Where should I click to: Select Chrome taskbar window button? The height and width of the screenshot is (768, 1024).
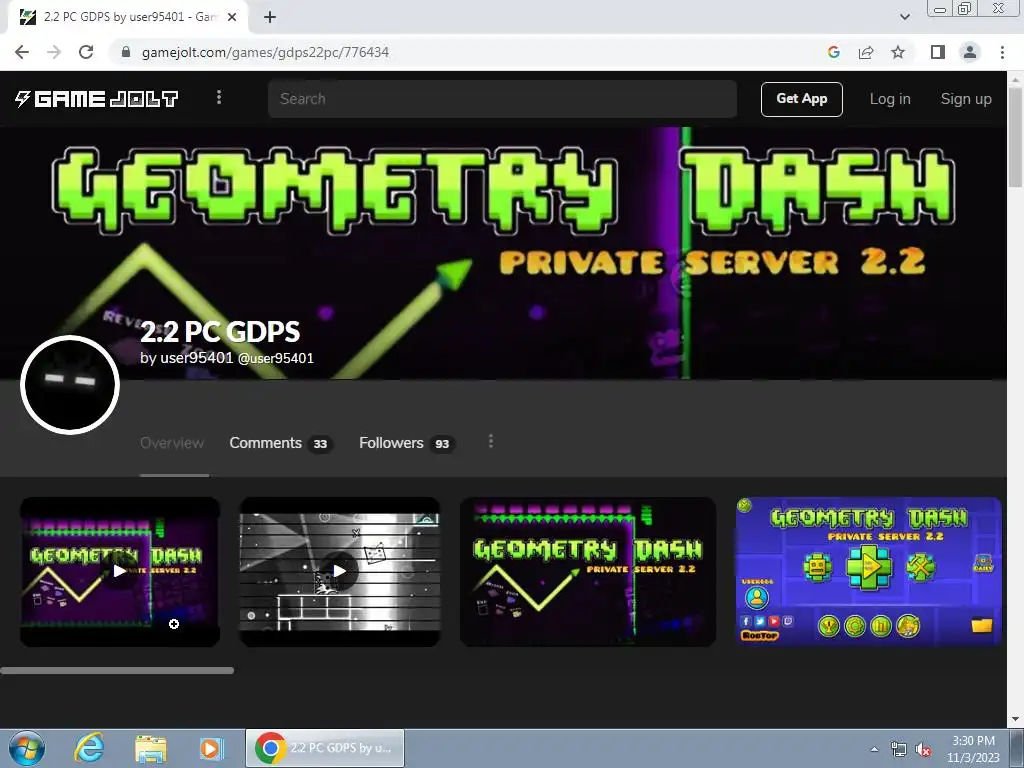pyautogui.click(x=325, y=748)
